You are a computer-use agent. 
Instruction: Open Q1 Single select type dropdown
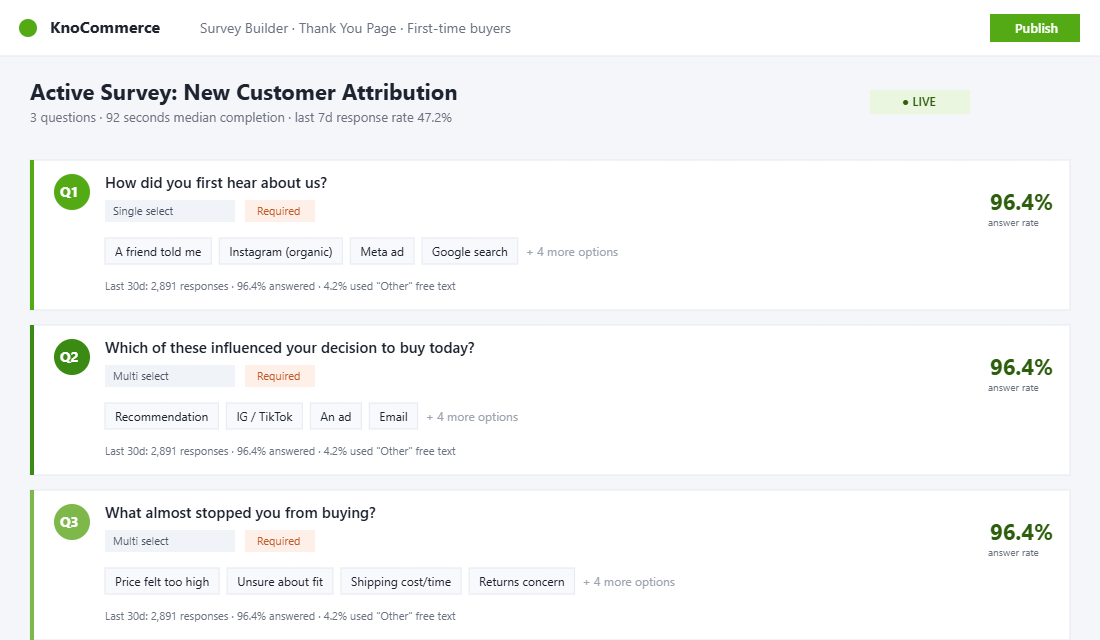pos(170,211)
